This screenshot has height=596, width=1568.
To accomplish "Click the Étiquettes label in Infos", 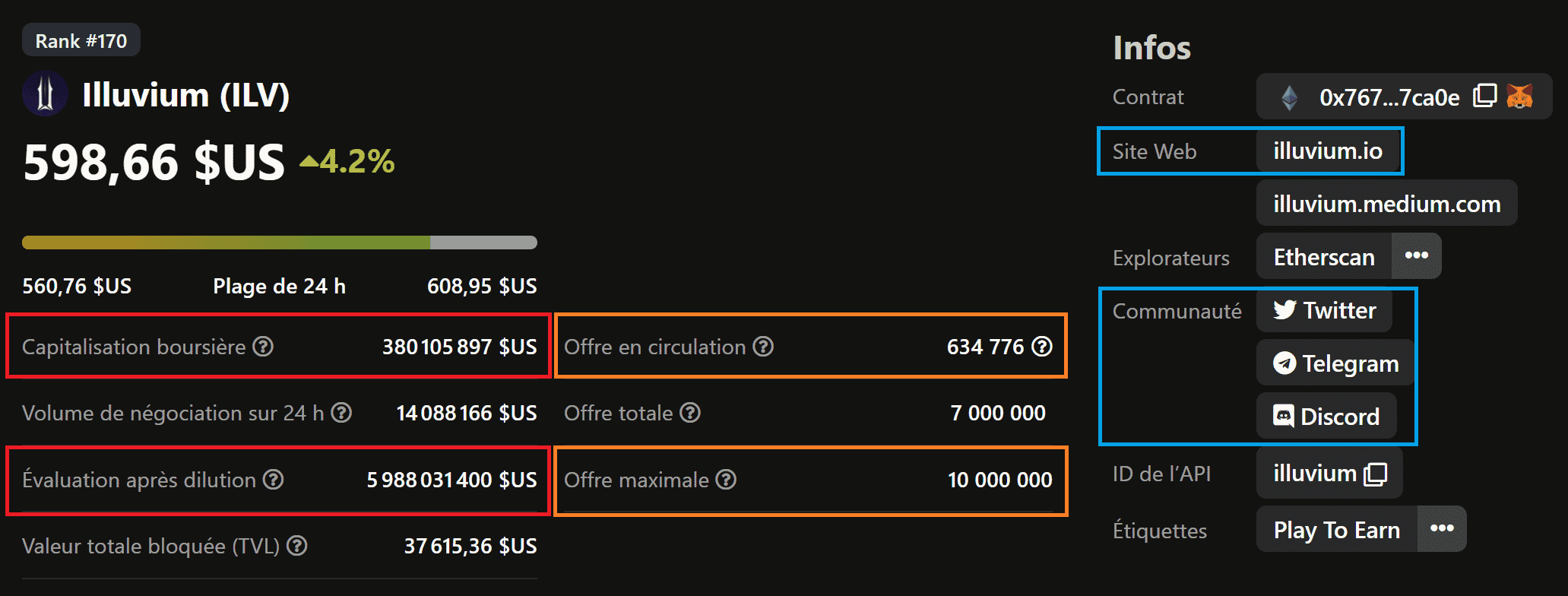I will point(1161,531).
